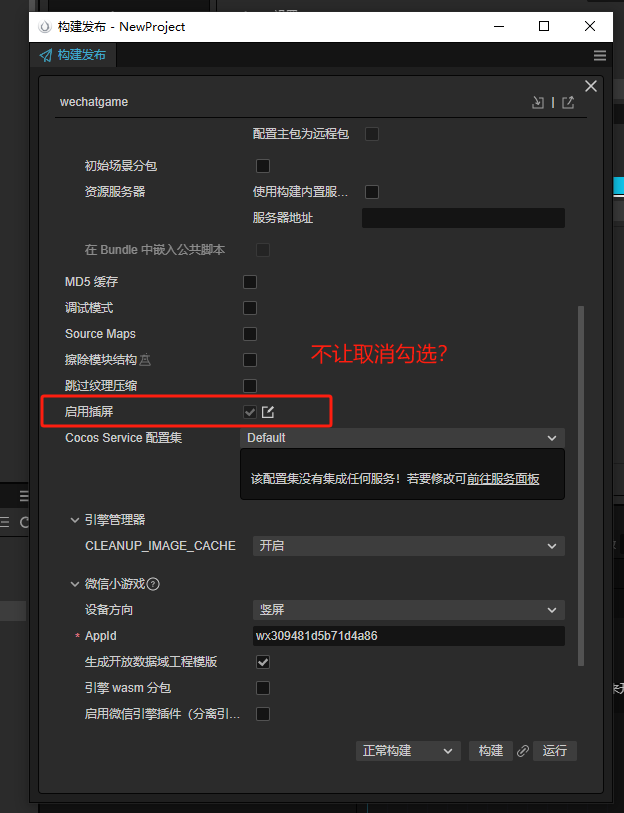Screen dimensions: 624x813
Task: Open 正常构建 build mode dropdown
Action: tap(408, 751)
